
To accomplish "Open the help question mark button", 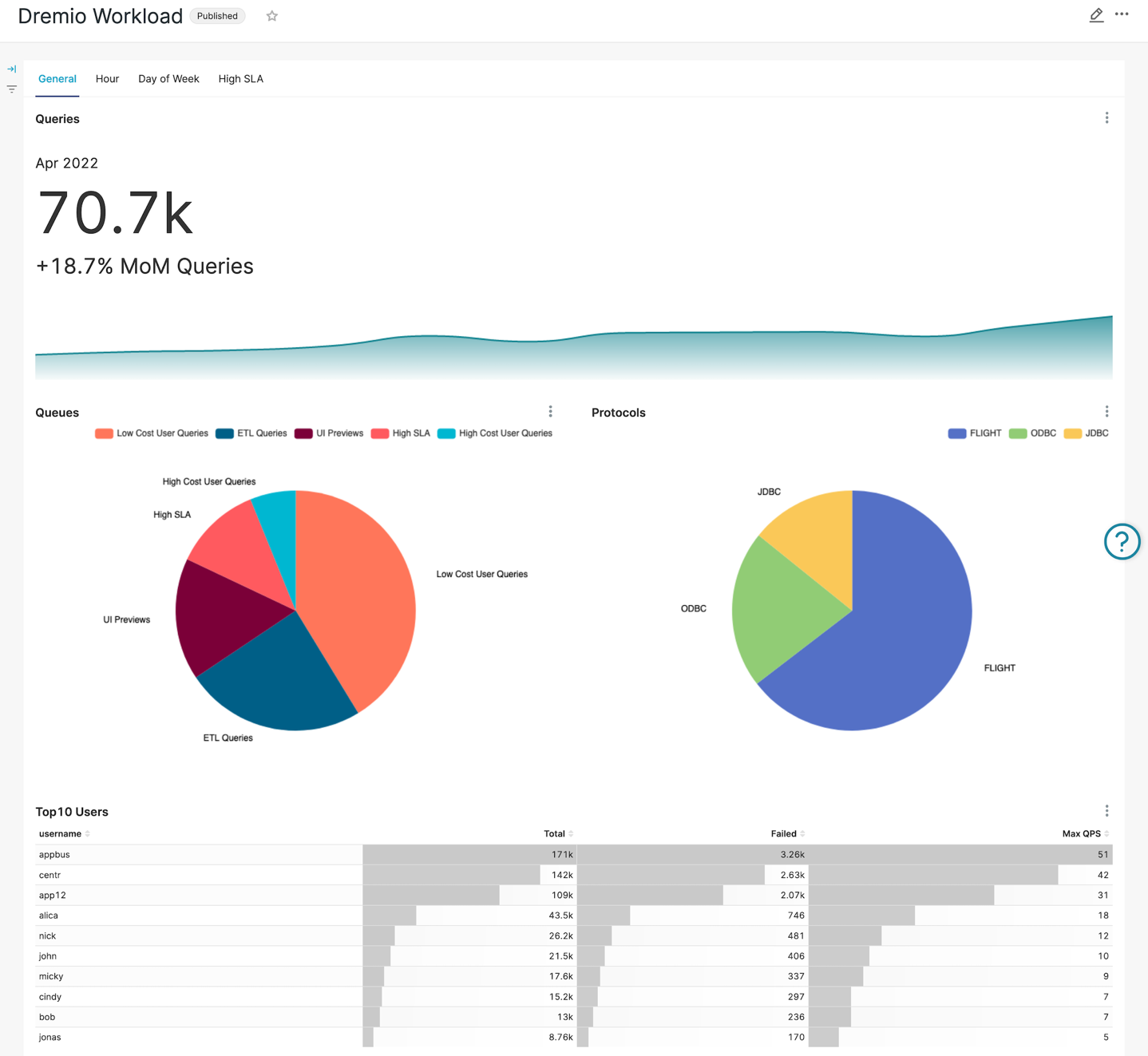I will [x=1122, y=542].
